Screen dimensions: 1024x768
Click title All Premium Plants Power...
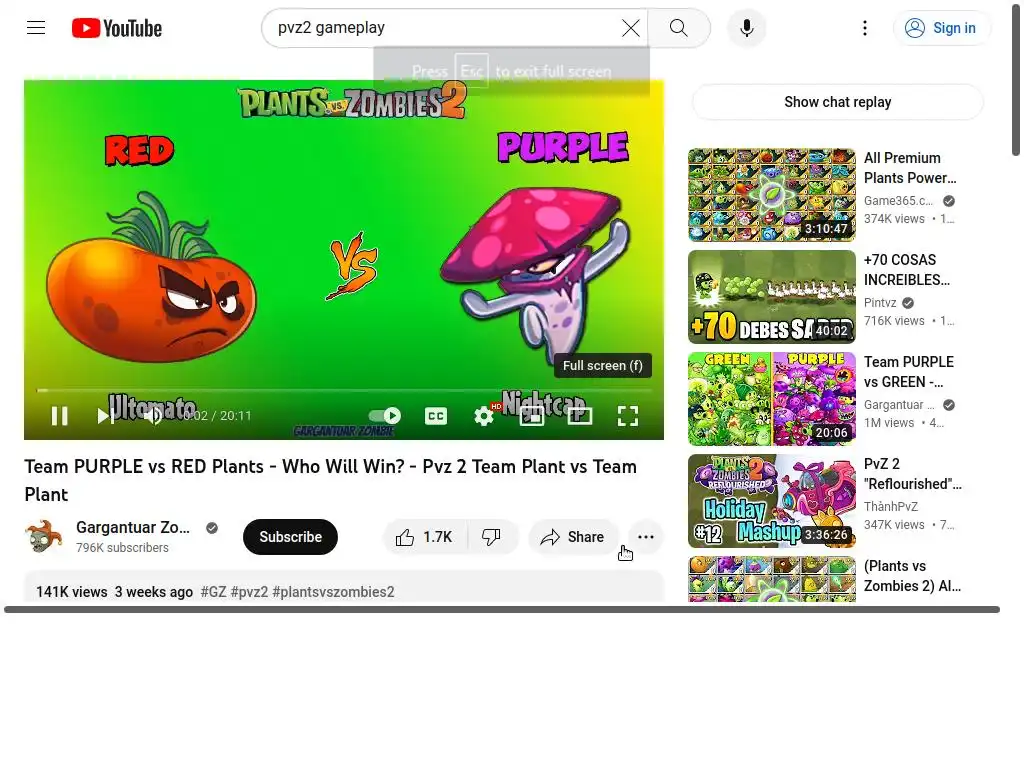point(910,168)
